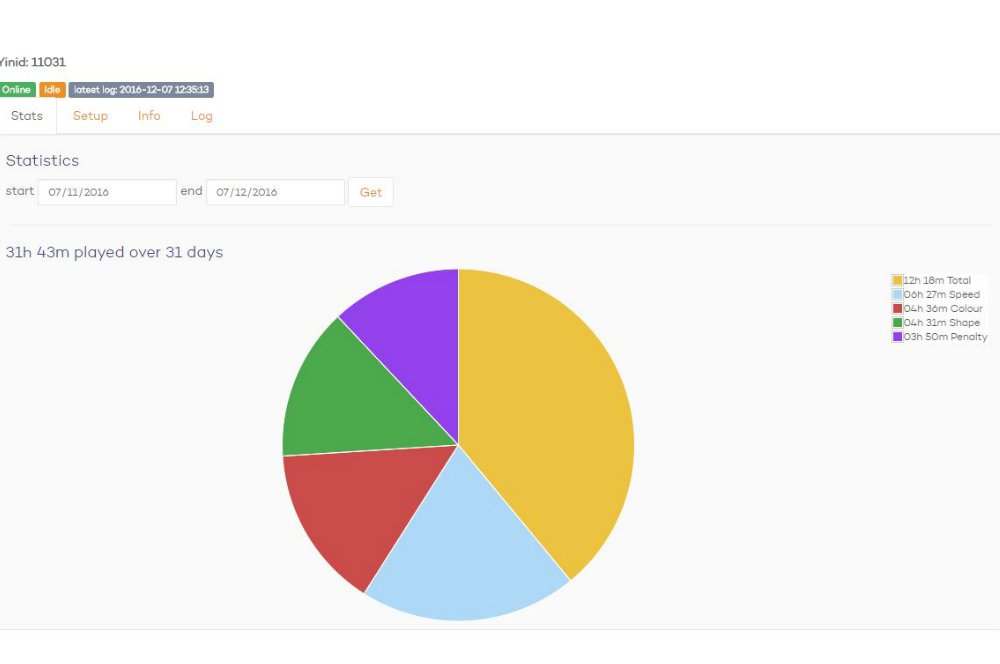Focus the end date input field

(275, 192)
